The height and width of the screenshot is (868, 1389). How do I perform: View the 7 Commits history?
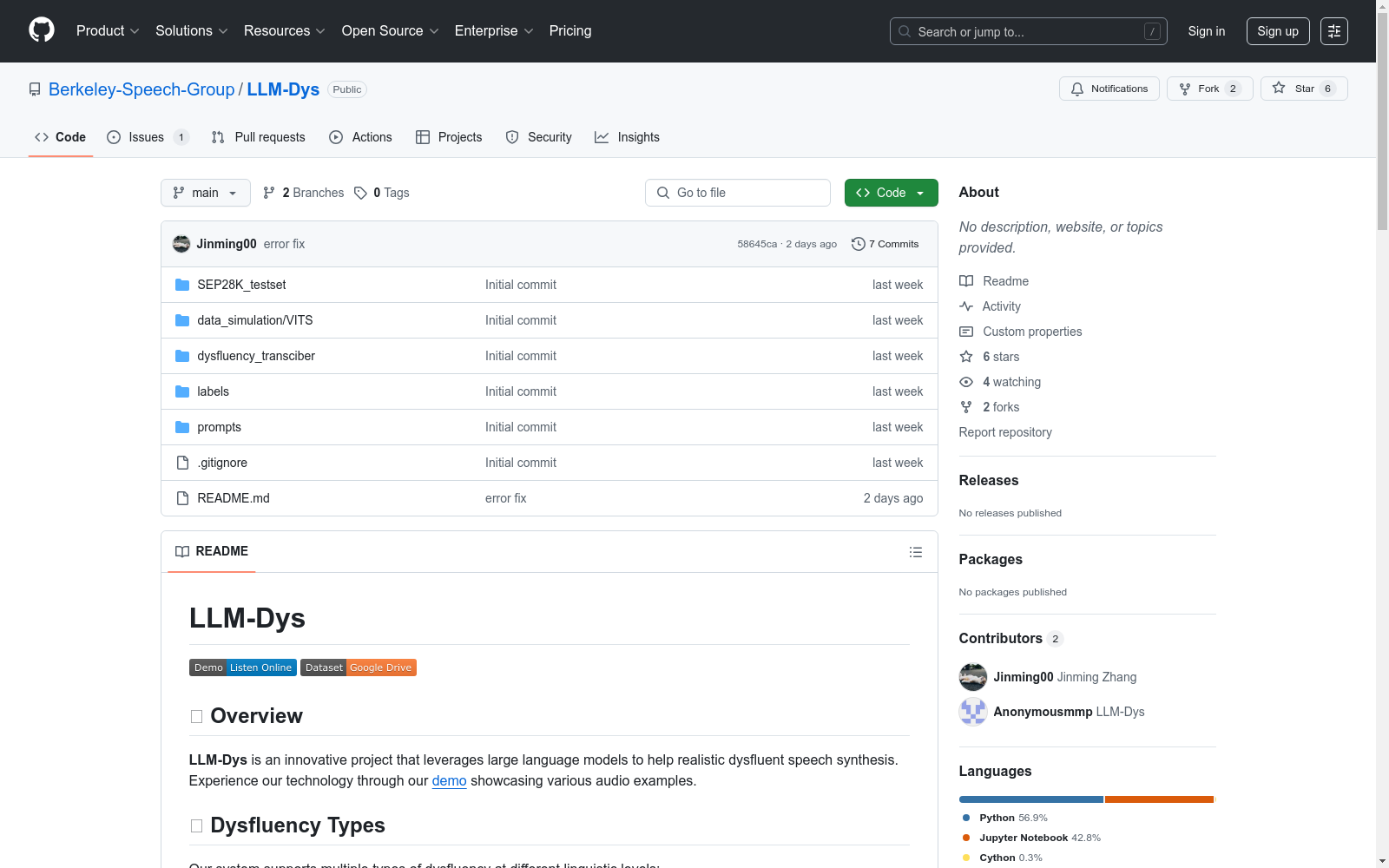pyautogui.click(x=885, y=244)
